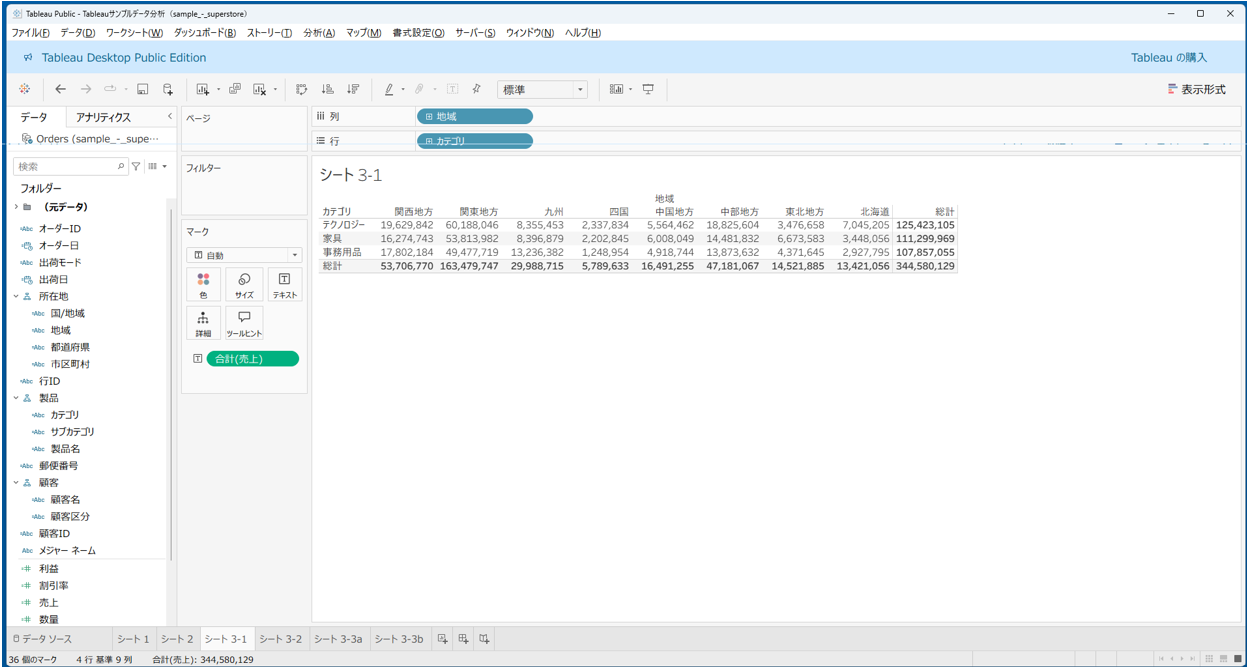Switch to the アナリティクス tab
1247x667 pixels.
[103, 117]
